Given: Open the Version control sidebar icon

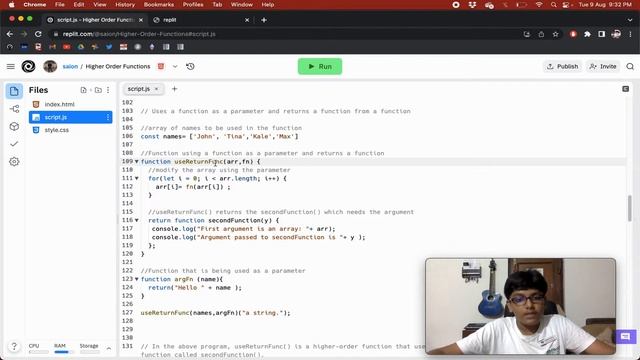Looking at the screenshot, I should (14, 109).
